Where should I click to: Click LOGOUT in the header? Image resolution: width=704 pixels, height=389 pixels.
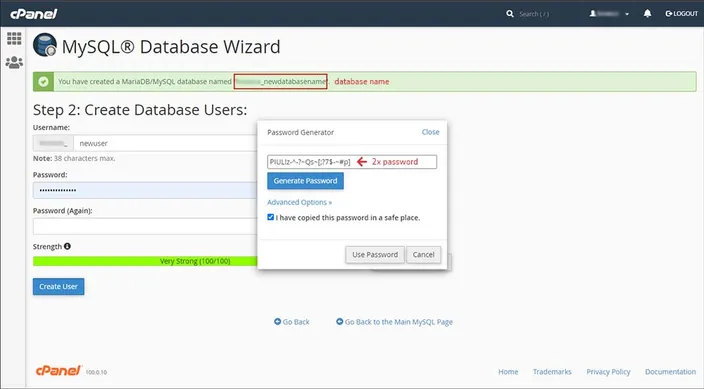[682, 13]
